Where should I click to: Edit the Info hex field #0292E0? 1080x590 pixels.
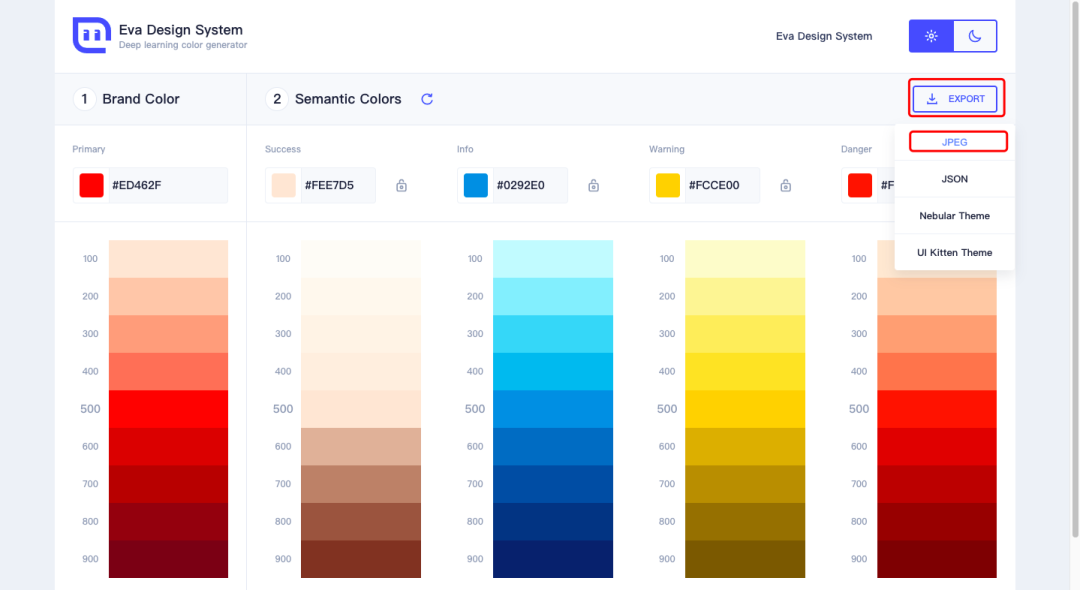[x=528, y=185]
